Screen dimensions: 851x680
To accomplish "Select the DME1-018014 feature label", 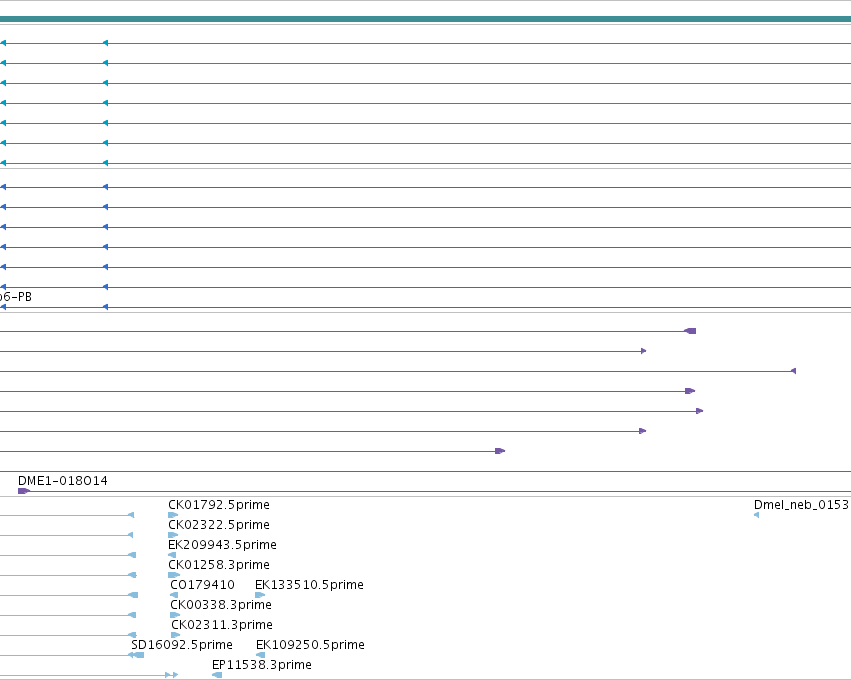I will [62, 481].
